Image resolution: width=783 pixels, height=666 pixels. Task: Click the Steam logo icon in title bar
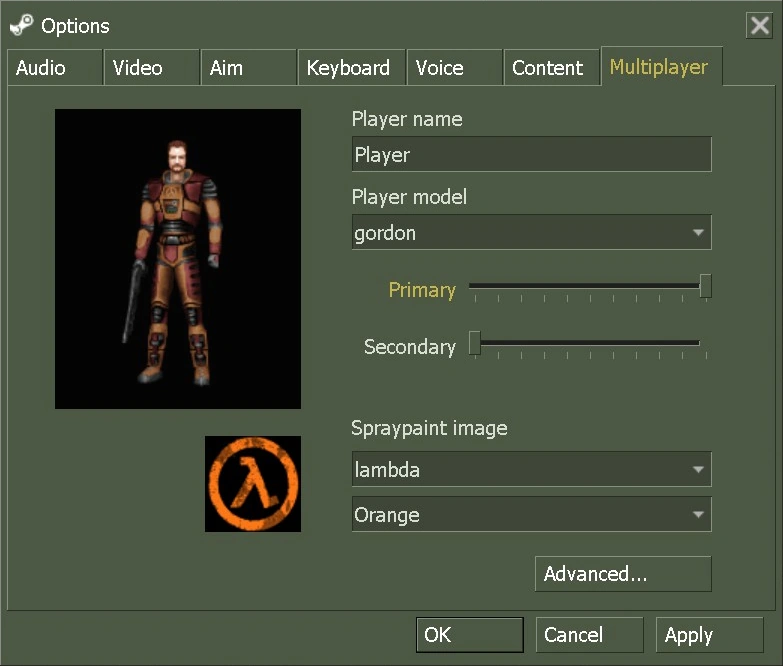21,25
